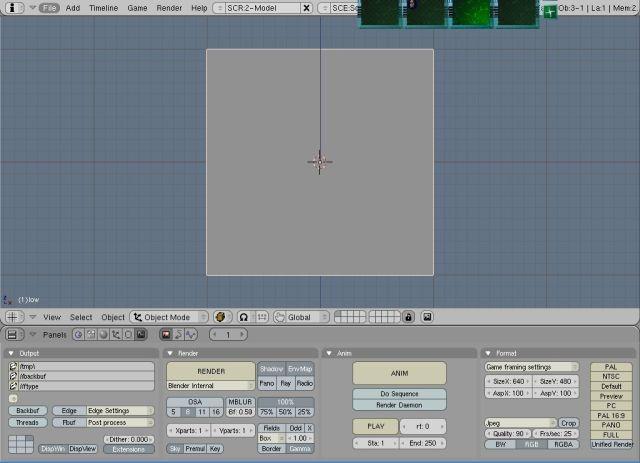Open the Game framing settings dropdown
640x463 pixels.
(x=531, y=367)
